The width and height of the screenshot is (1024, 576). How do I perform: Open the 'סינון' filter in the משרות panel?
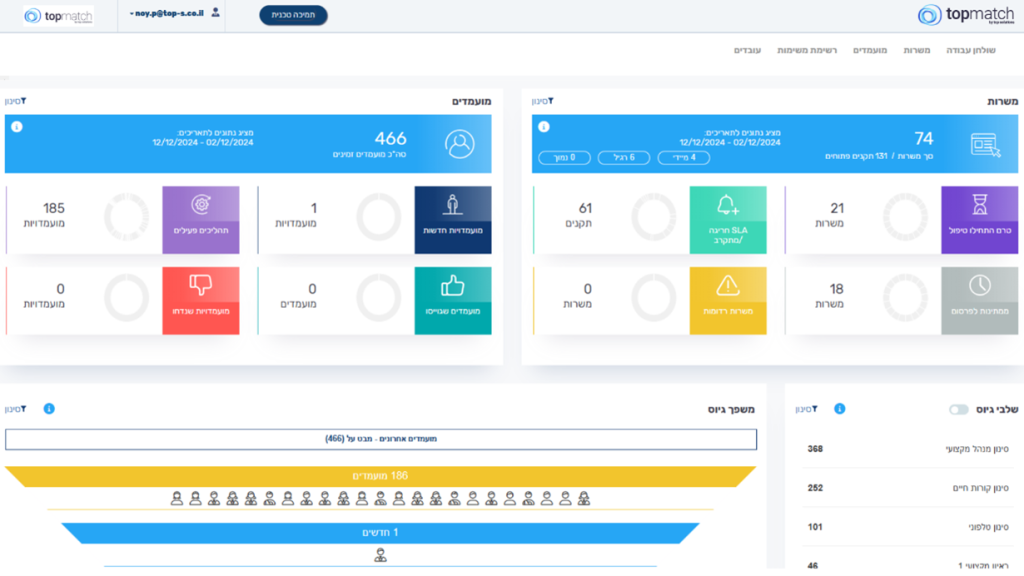[x=542, y=101]
